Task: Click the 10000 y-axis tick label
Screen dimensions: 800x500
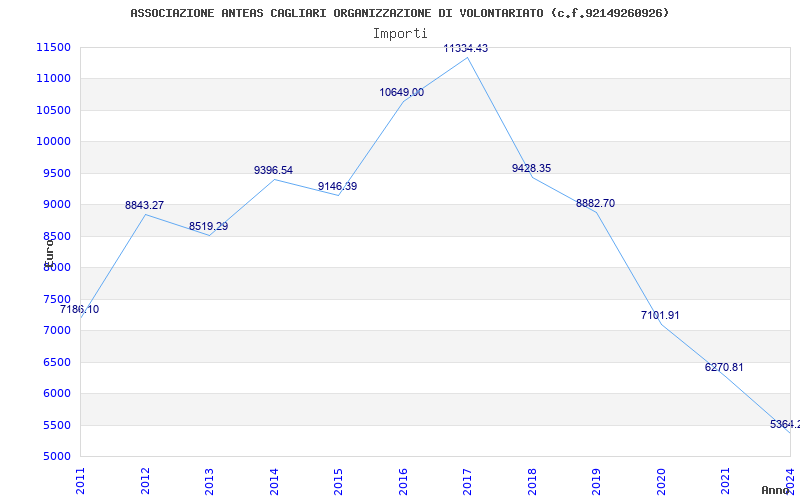Action: pos(53,141)
